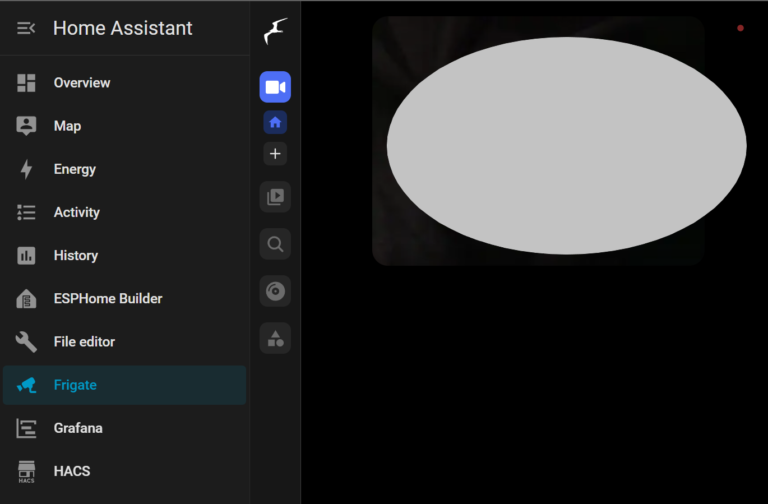Open HACS from the sidebar
The height and width of the screenshot is (504, 768).
click(x=124, y=471)
